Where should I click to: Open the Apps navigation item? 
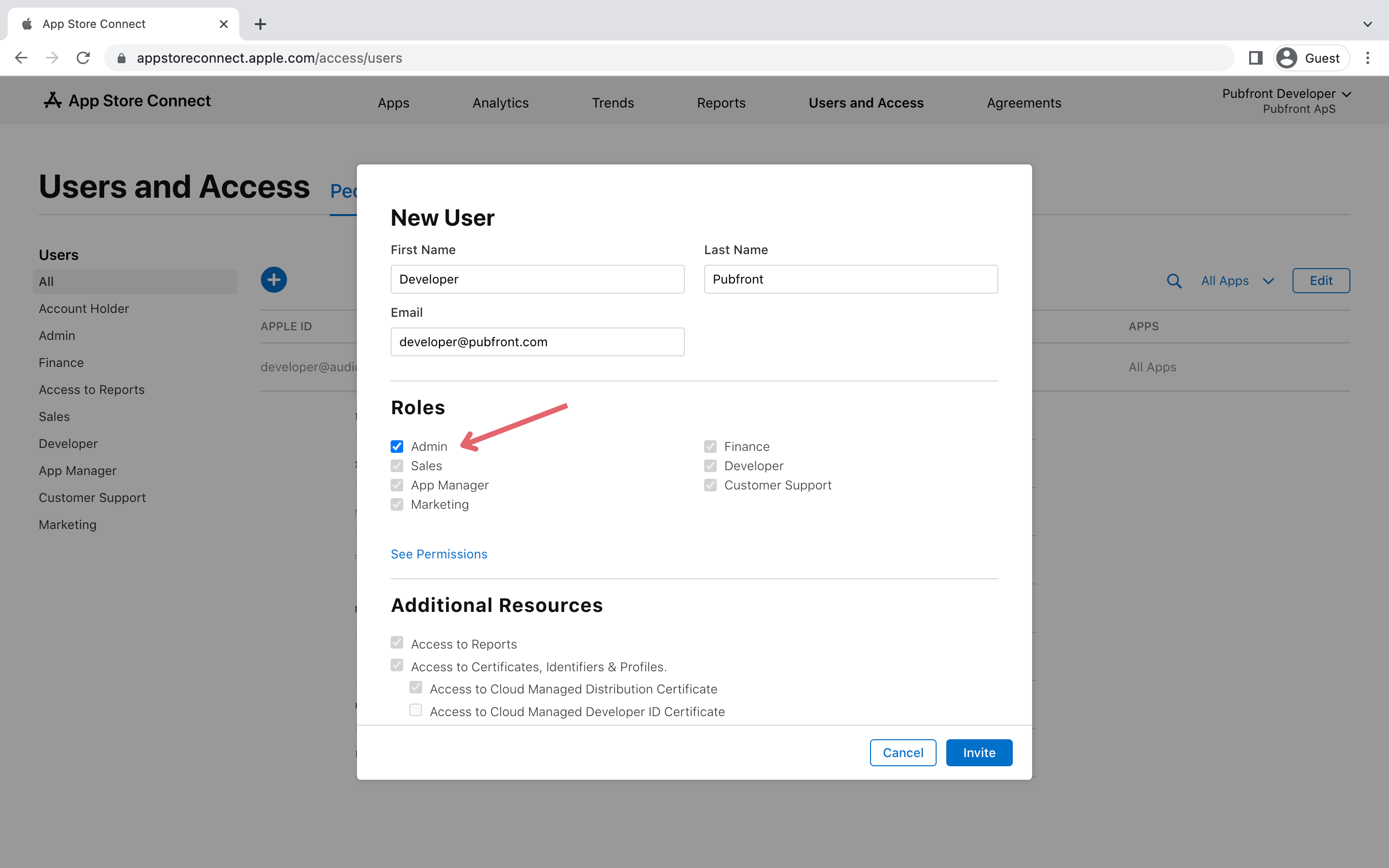point(393,103)
